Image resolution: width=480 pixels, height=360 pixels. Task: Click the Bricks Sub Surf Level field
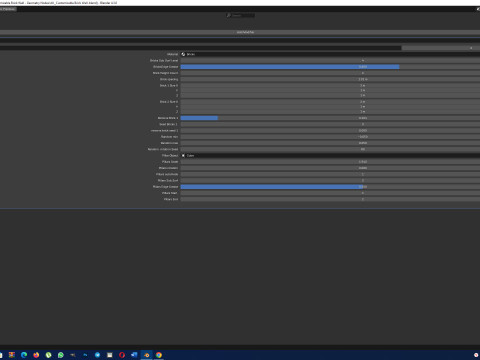330,60
